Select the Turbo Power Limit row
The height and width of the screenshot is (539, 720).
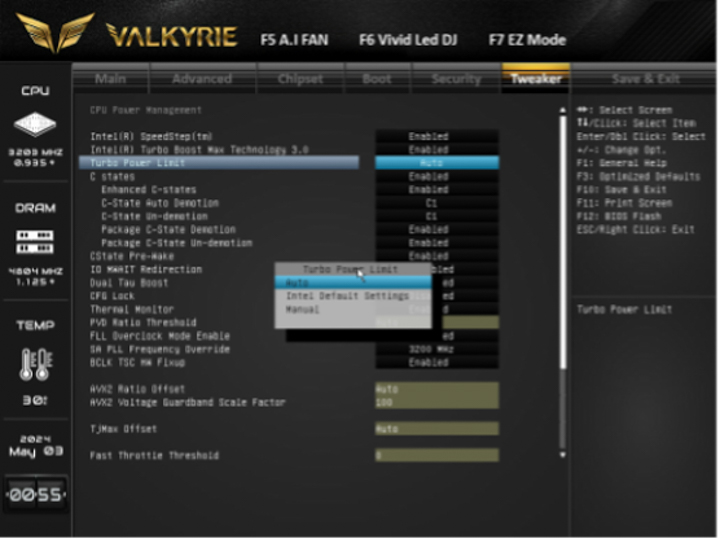point(219,163)
